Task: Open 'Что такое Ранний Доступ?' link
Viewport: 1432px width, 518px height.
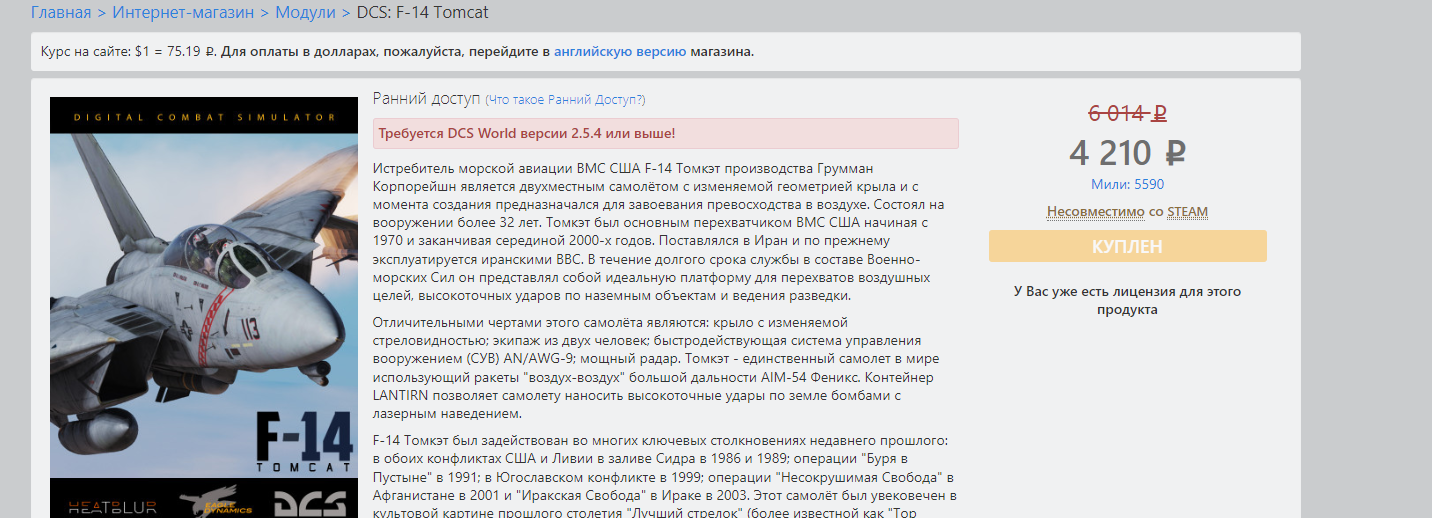Action: click(565, 100)
